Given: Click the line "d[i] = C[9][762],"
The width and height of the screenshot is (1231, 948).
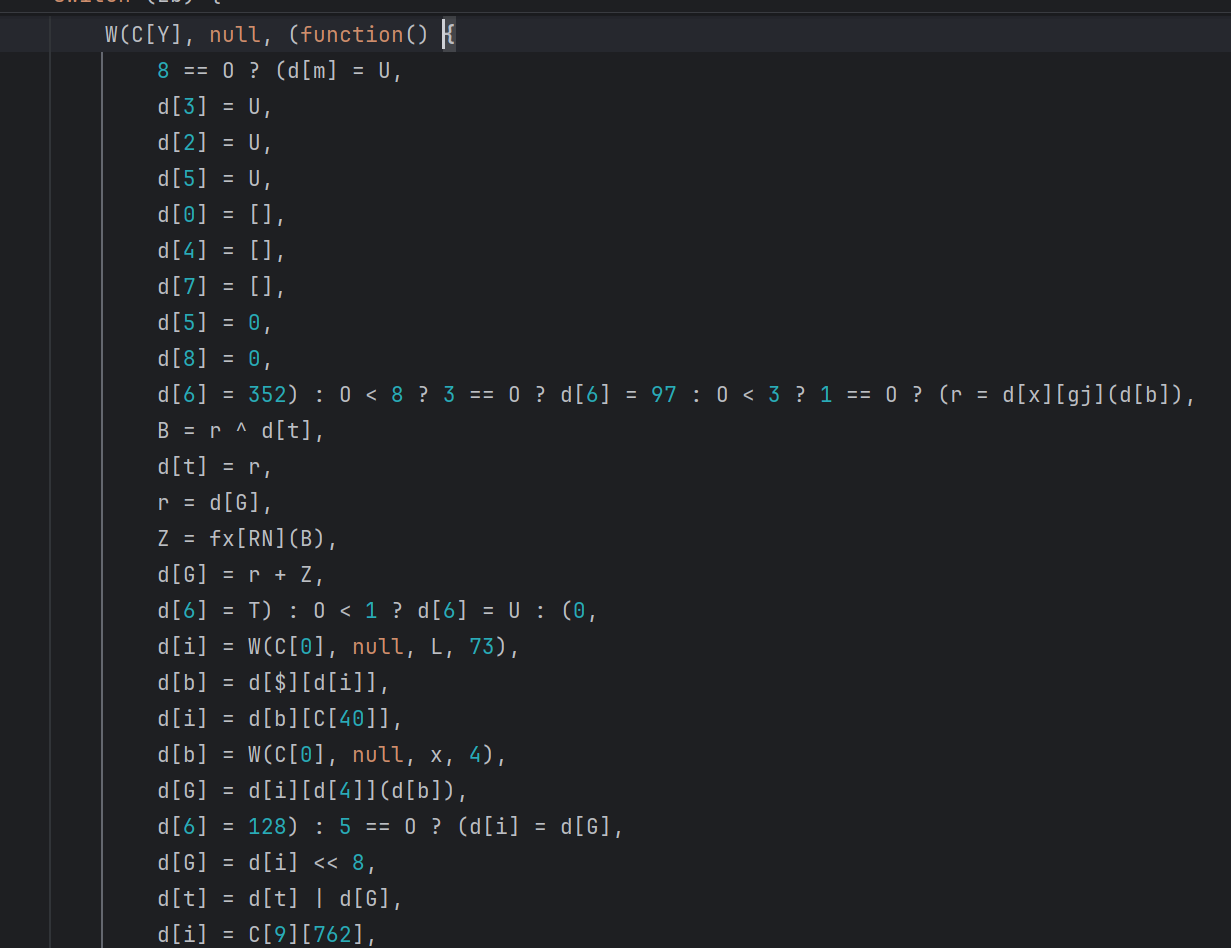Looking at the screenshot, I should point(267,935).
